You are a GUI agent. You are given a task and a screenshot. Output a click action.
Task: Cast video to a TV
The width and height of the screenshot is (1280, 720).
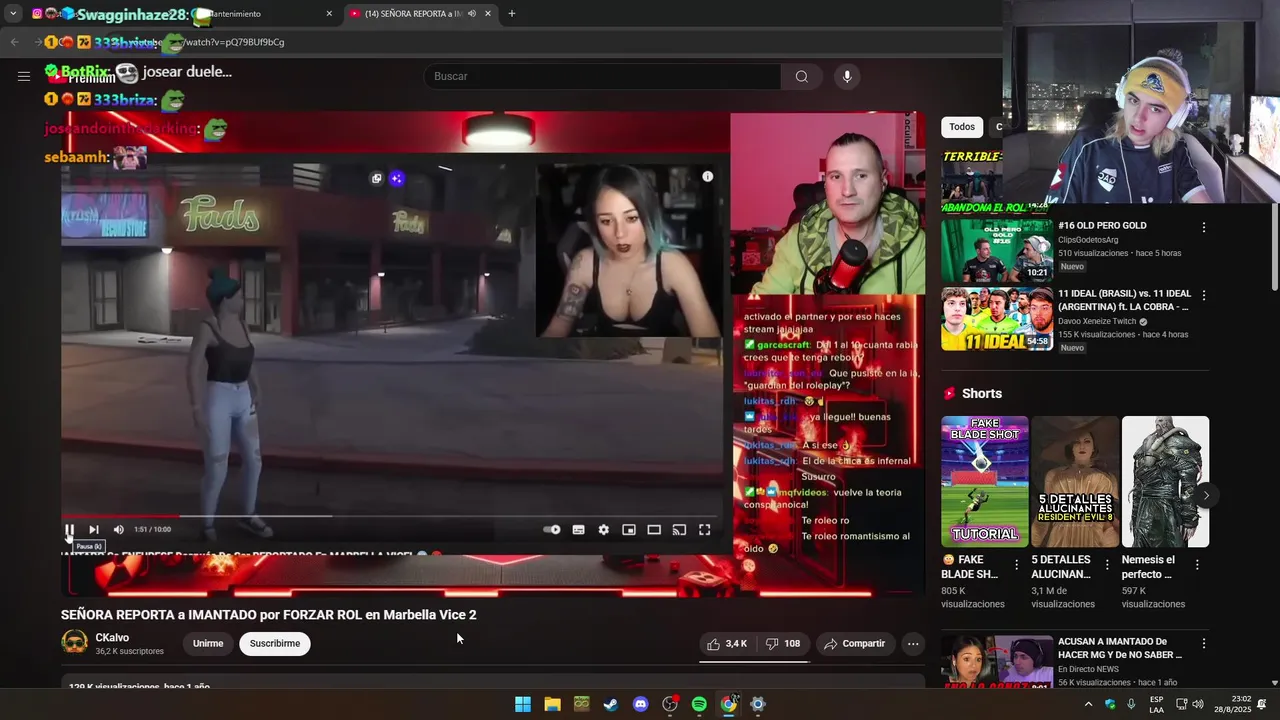point(679,530)
